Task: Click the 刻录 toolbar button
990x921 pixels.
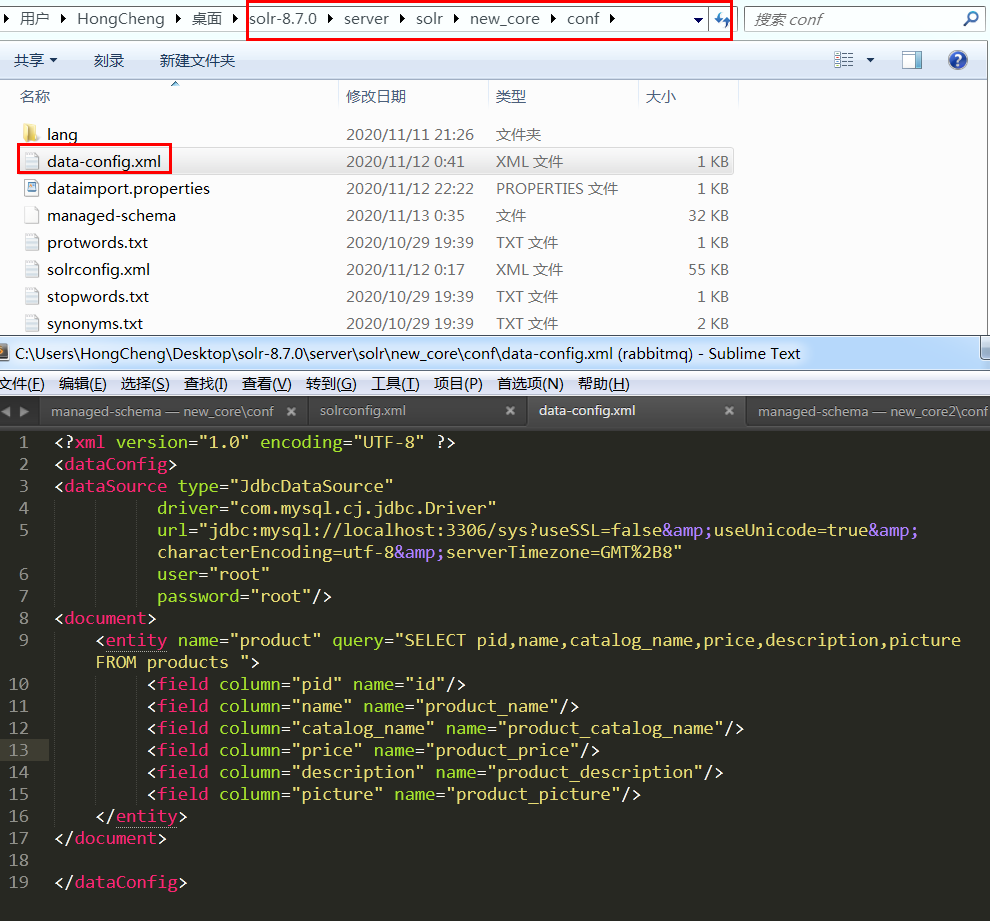Action: point(109,60)
